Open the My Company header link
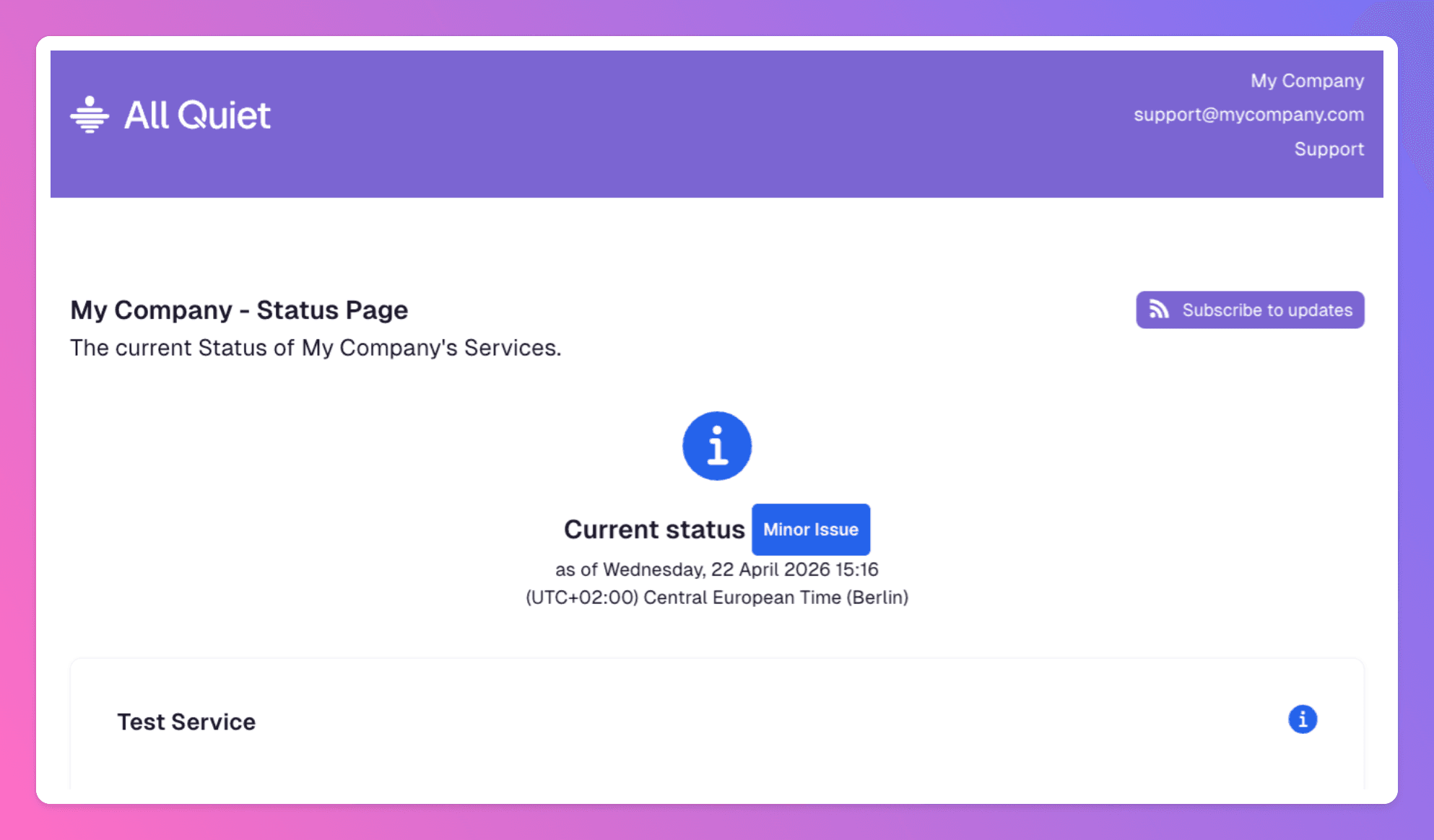 [x=1306, y=81]
